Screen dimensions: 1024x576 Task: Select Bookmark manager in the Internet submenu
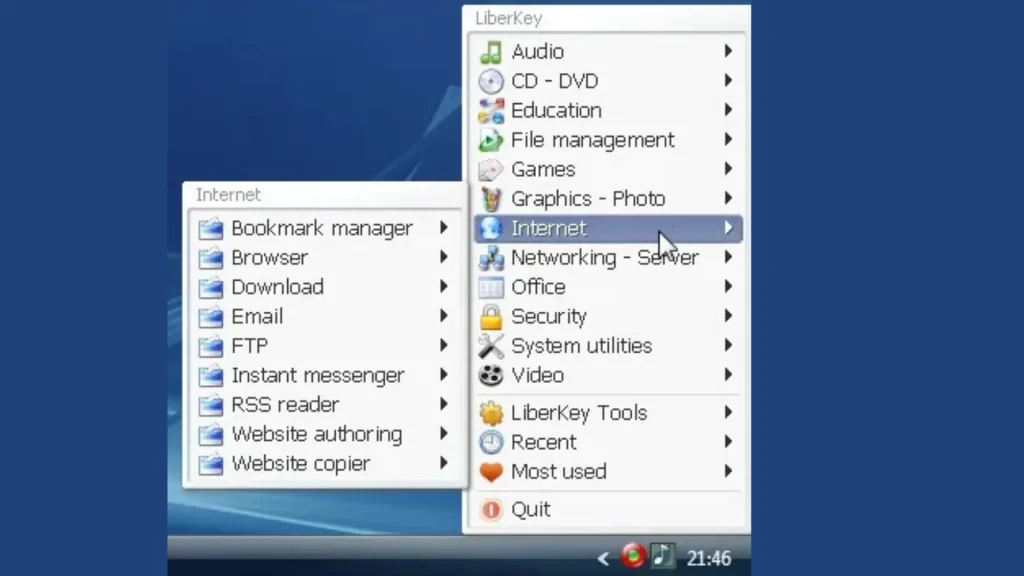click(322, 228)
